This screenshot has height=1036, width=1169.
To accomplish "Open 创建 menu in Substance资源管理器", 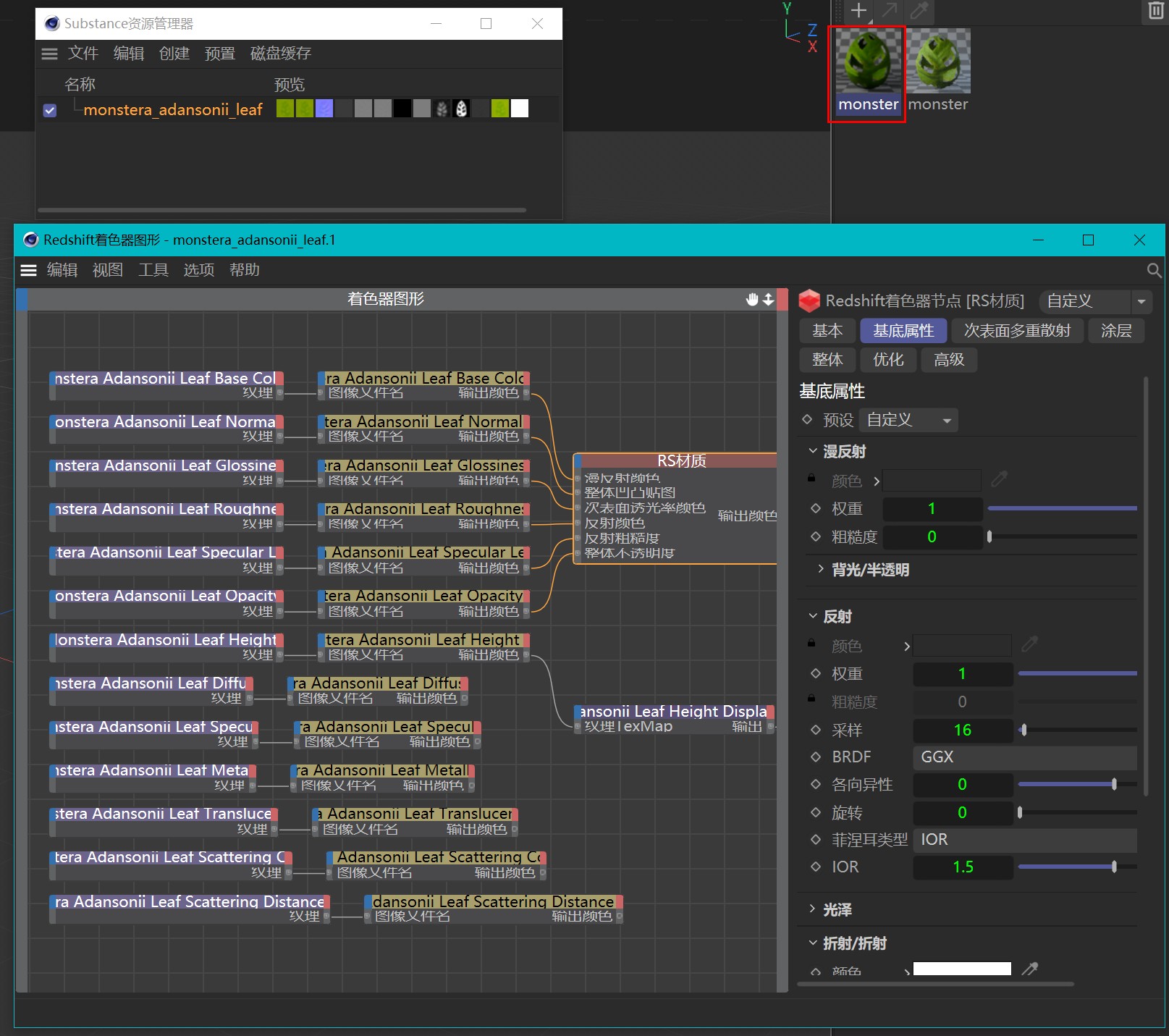I will 174,54.
